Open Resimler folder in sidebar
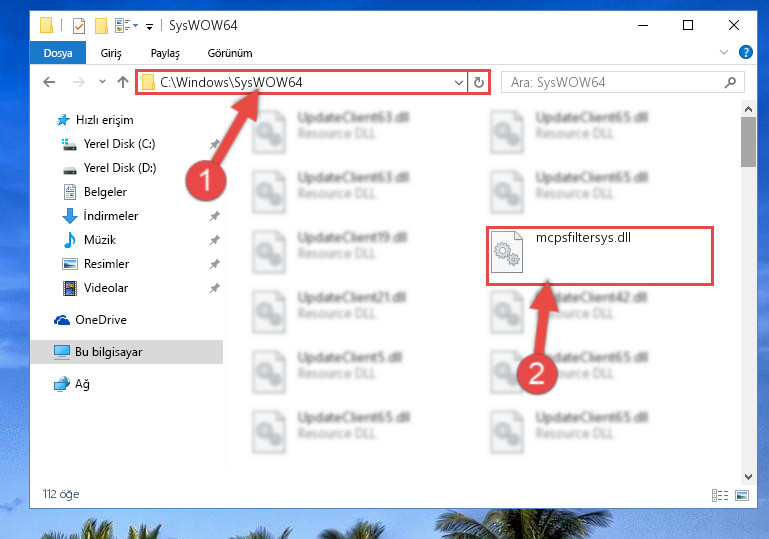 click(106, 264)
